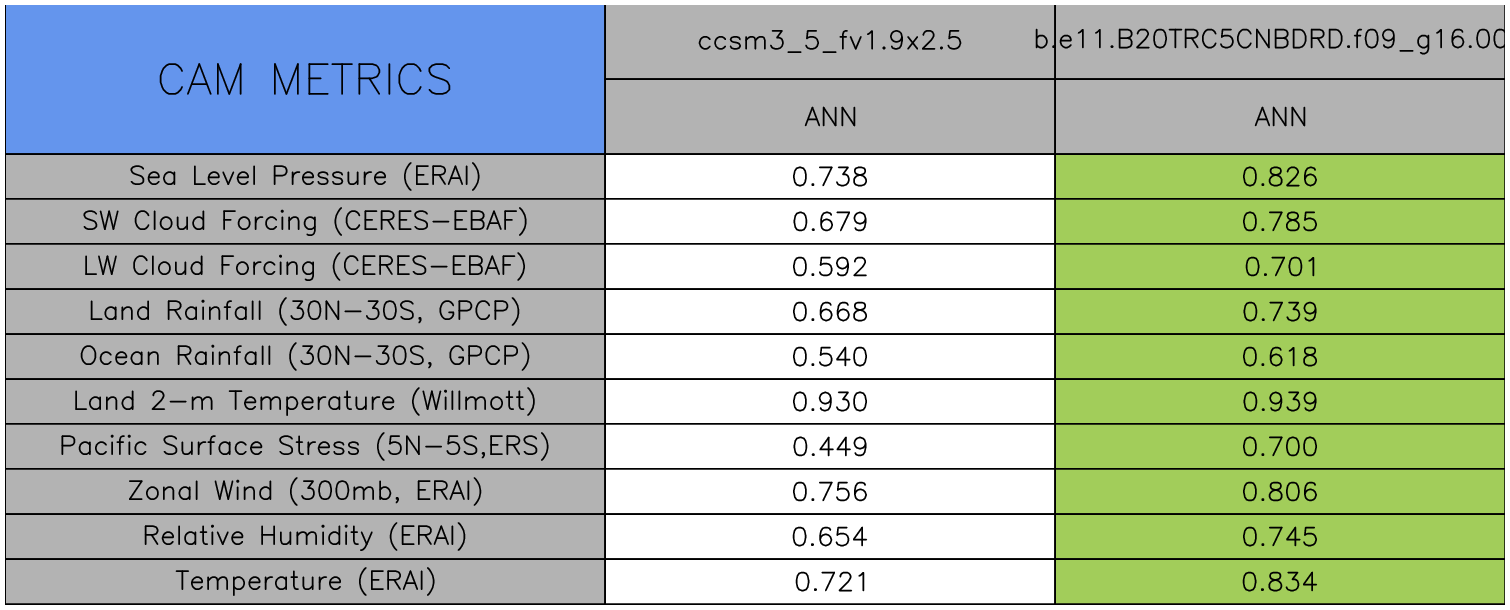Screen dimensions: 1510x610
Task: Click the green 0.939 temperature value cell
Action: 1280,402
